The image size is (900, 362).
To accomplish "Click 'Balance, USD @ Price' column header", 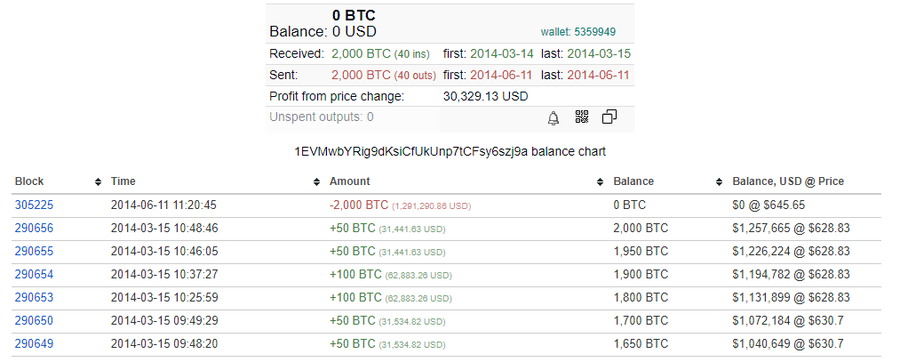I will [788, 181].
